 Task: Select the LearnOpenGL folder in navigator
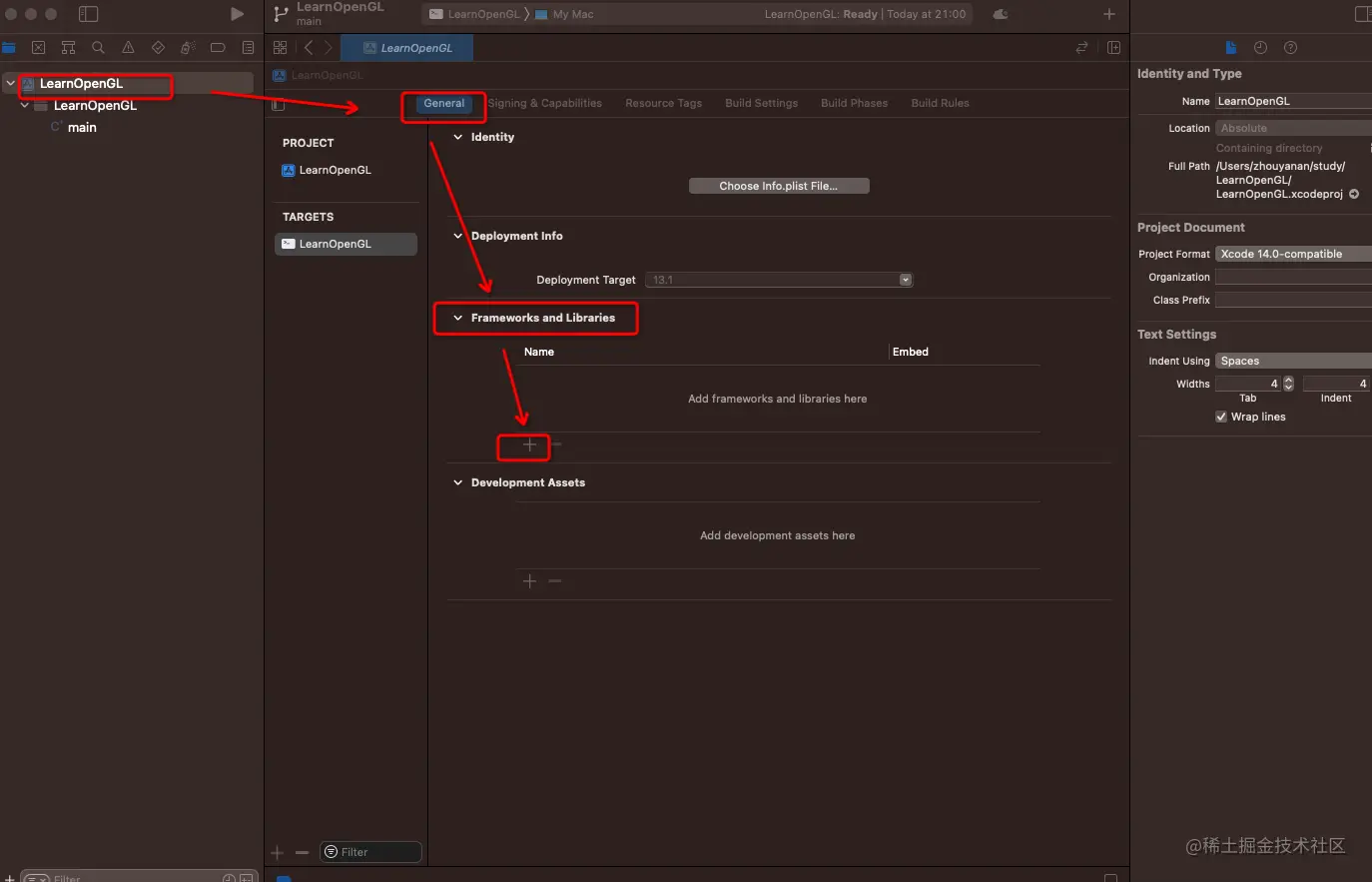coord(86,106)
